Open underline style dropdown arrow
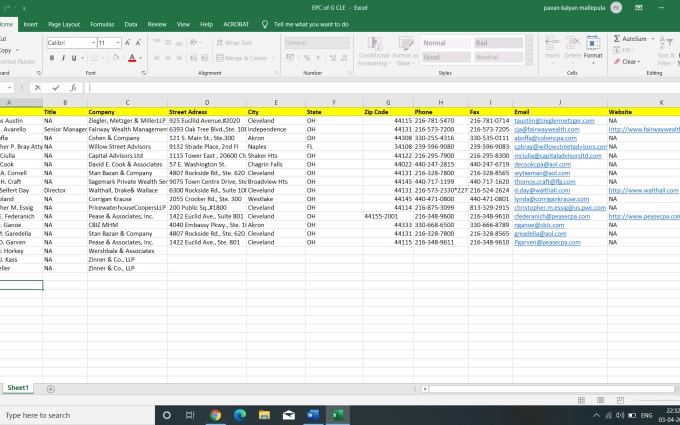 tap(82, 58)
